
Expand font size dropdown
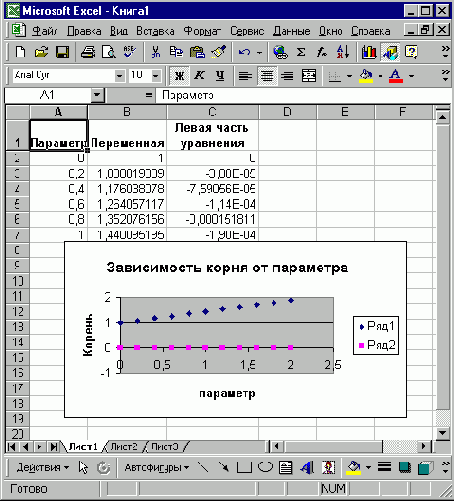(x=156, y=76)
